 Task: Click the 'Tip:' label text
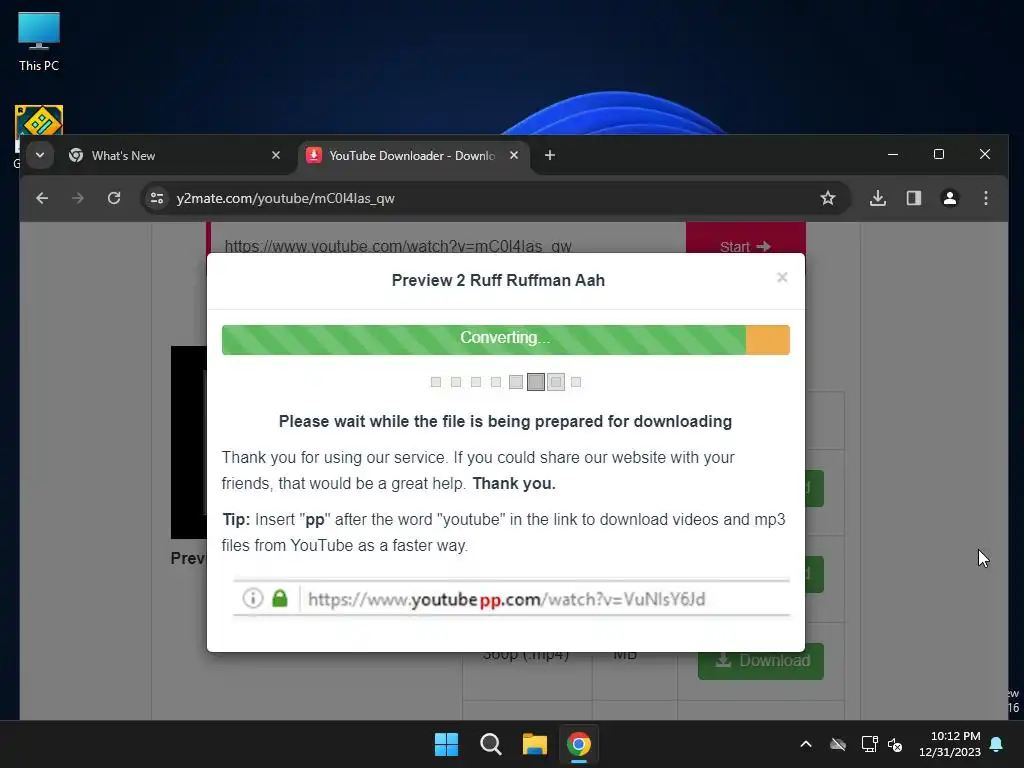[236, 520]
